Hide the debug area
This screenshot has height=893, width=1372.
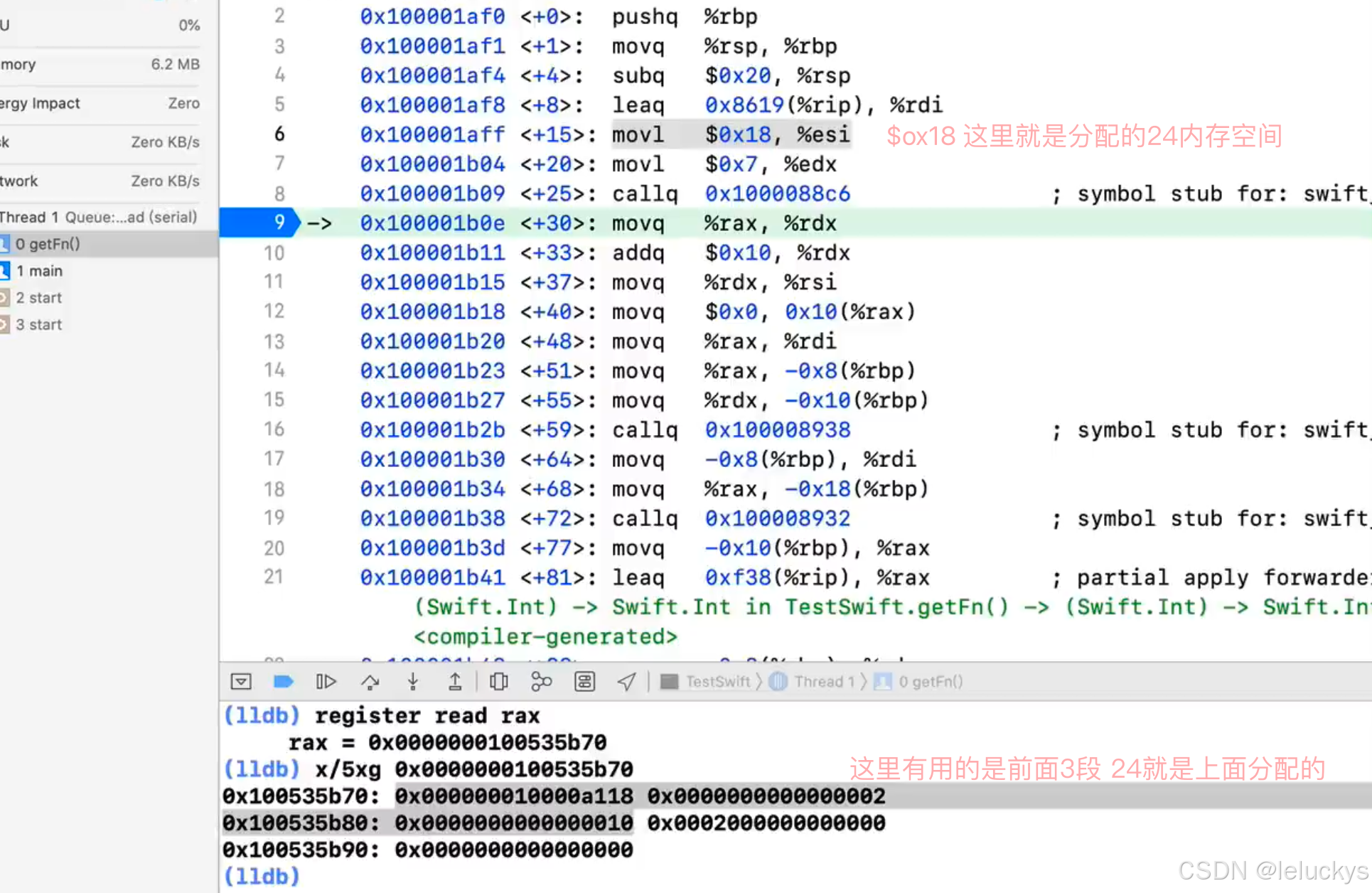tap(241, 682)
